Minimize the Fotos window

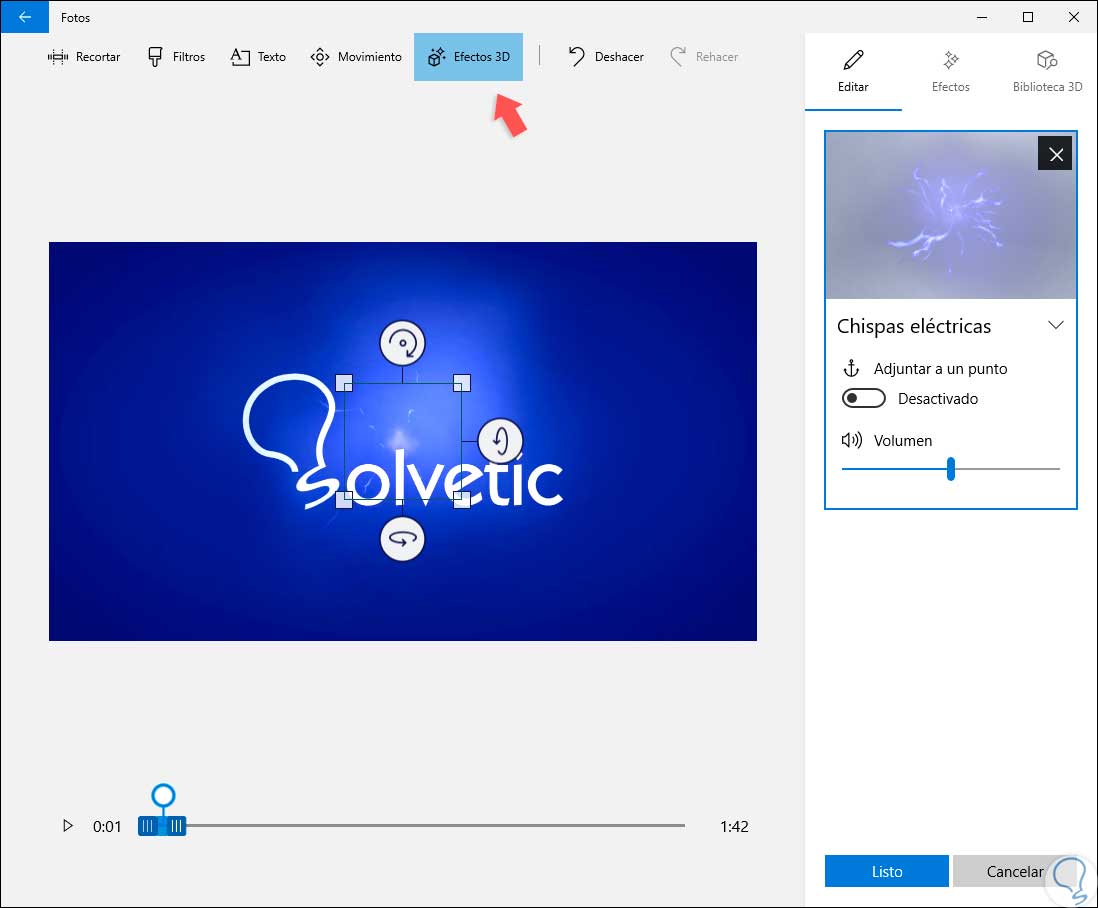[982, 17]
